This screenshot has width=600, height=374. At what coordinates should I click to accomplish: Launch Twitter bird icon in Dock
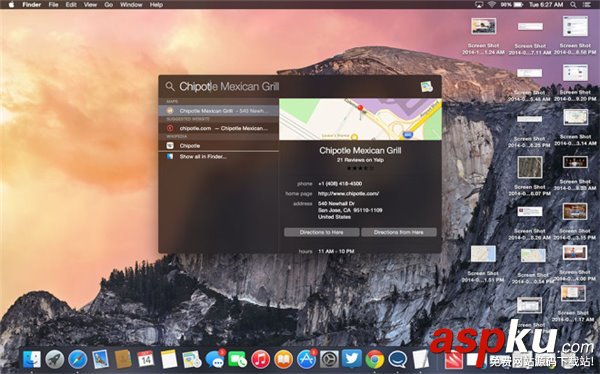point(352,359)
